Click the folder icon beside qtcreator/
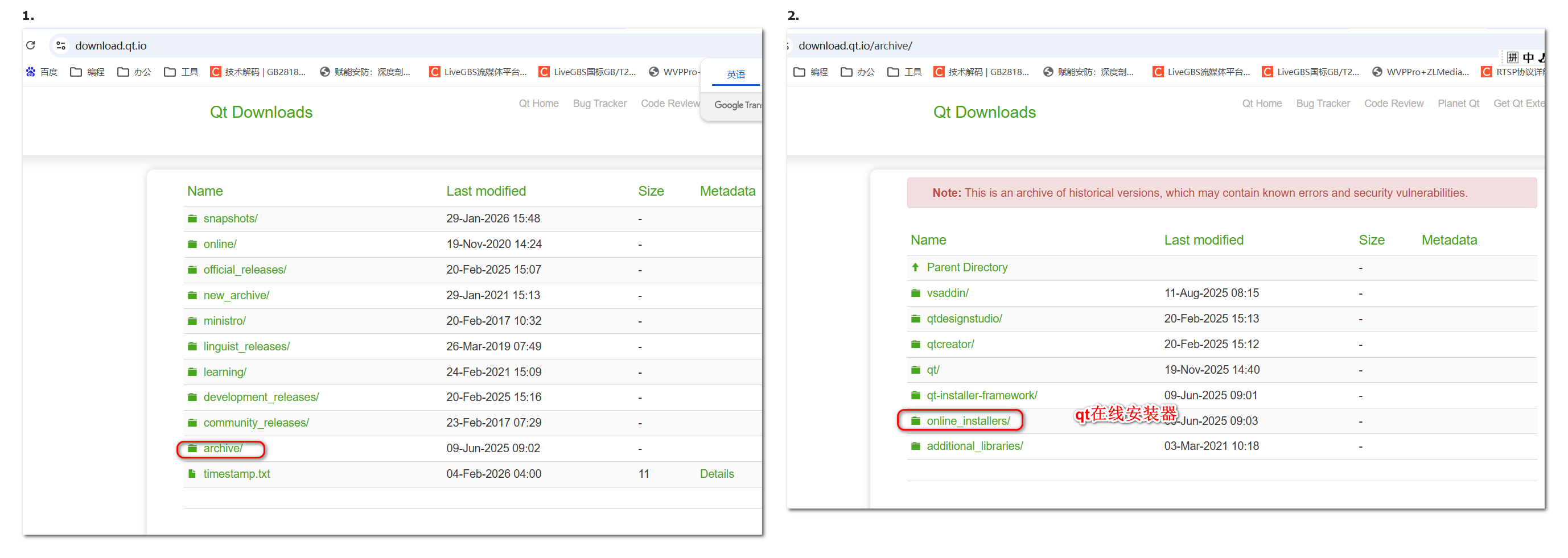 coord(916,345)
